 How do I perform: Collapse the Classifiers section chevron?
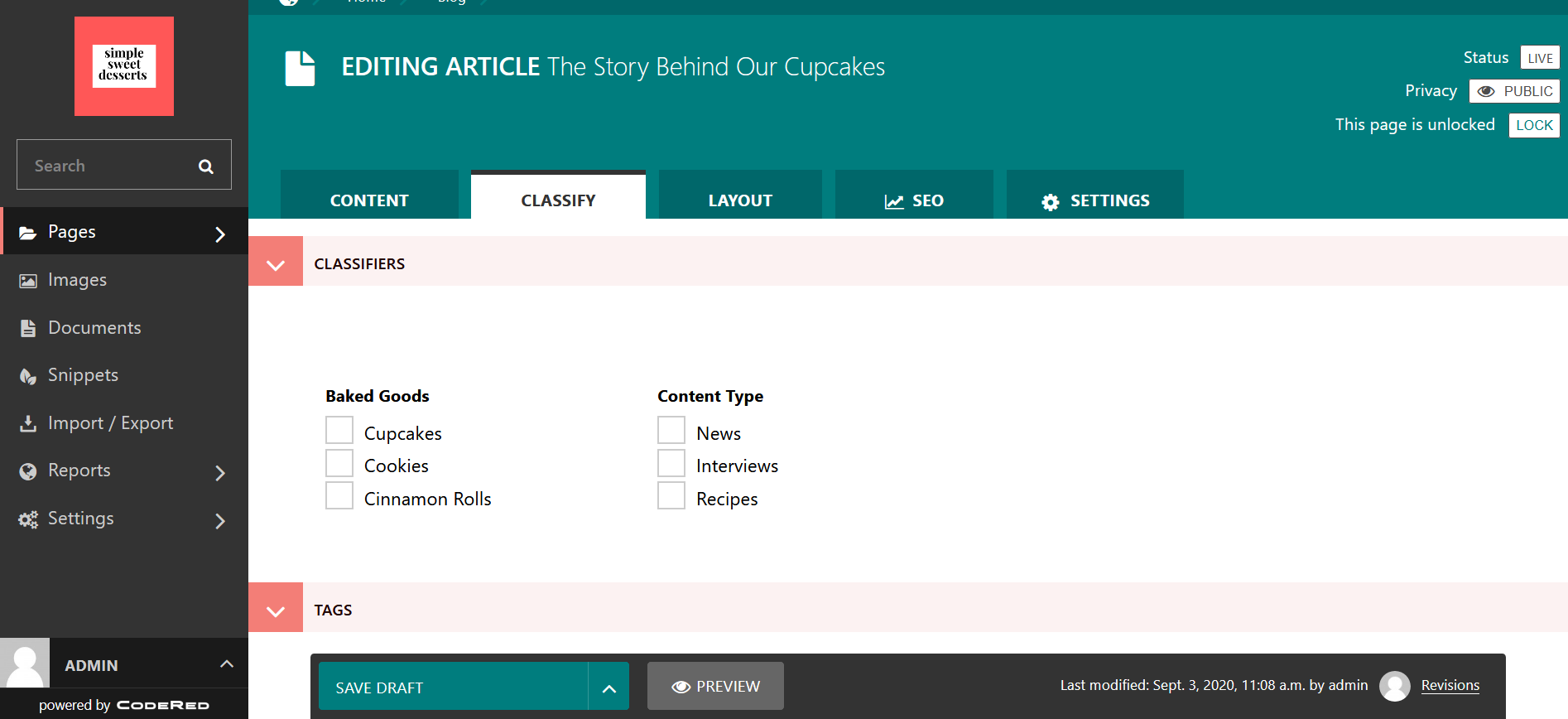(x=276, y=264)
